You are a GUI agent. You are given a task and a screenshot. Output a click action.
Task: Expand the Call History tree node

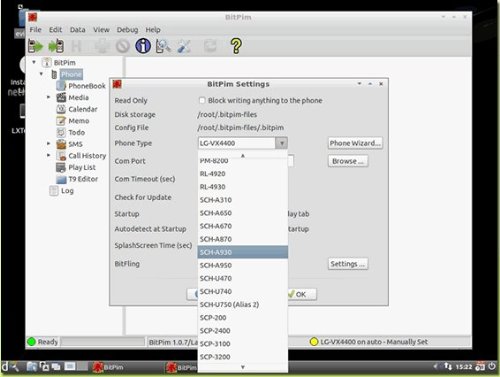coord(49,155)
